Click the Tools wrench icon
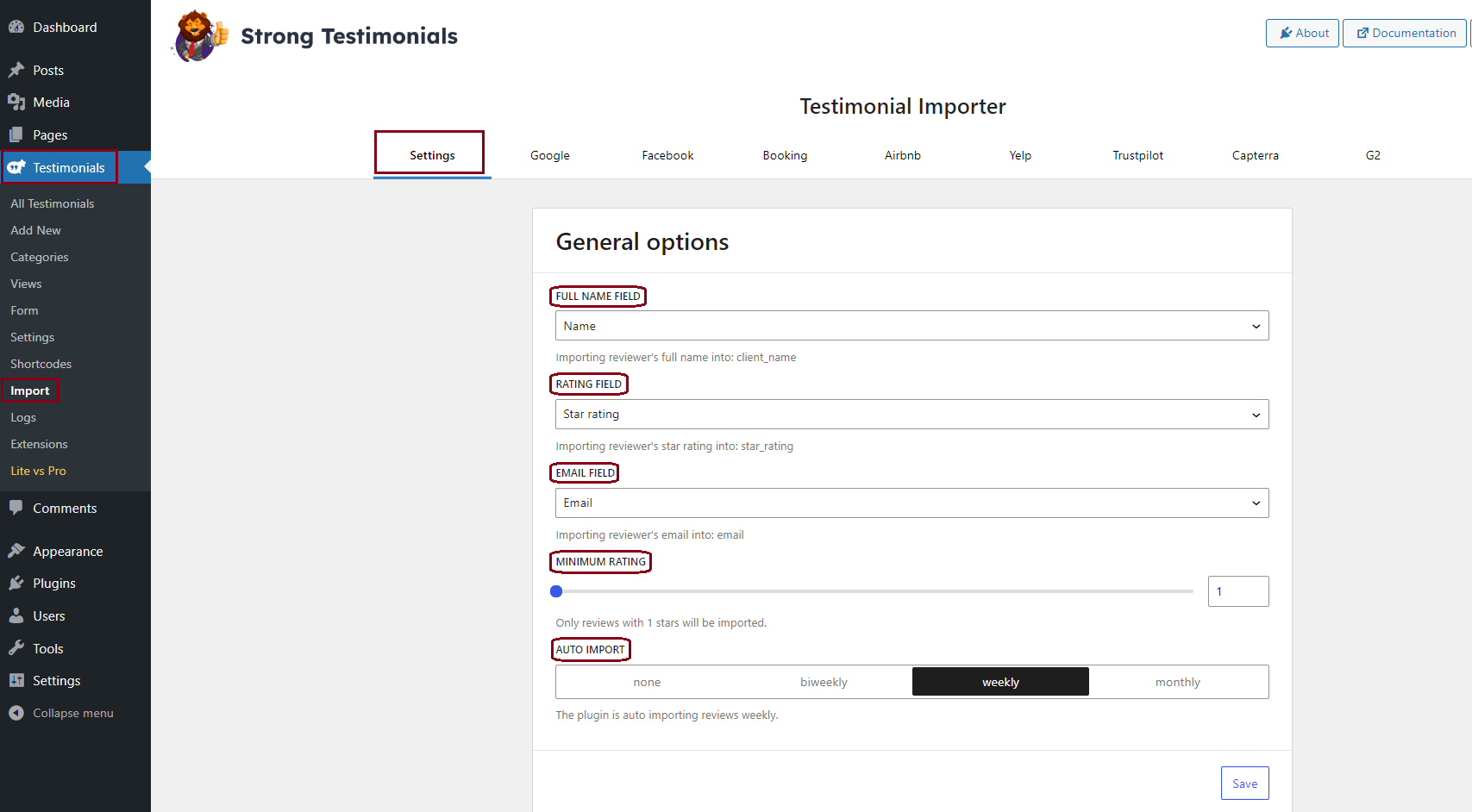The width and height of the screenshot is (1472, 812). click(x=16, y=648)
